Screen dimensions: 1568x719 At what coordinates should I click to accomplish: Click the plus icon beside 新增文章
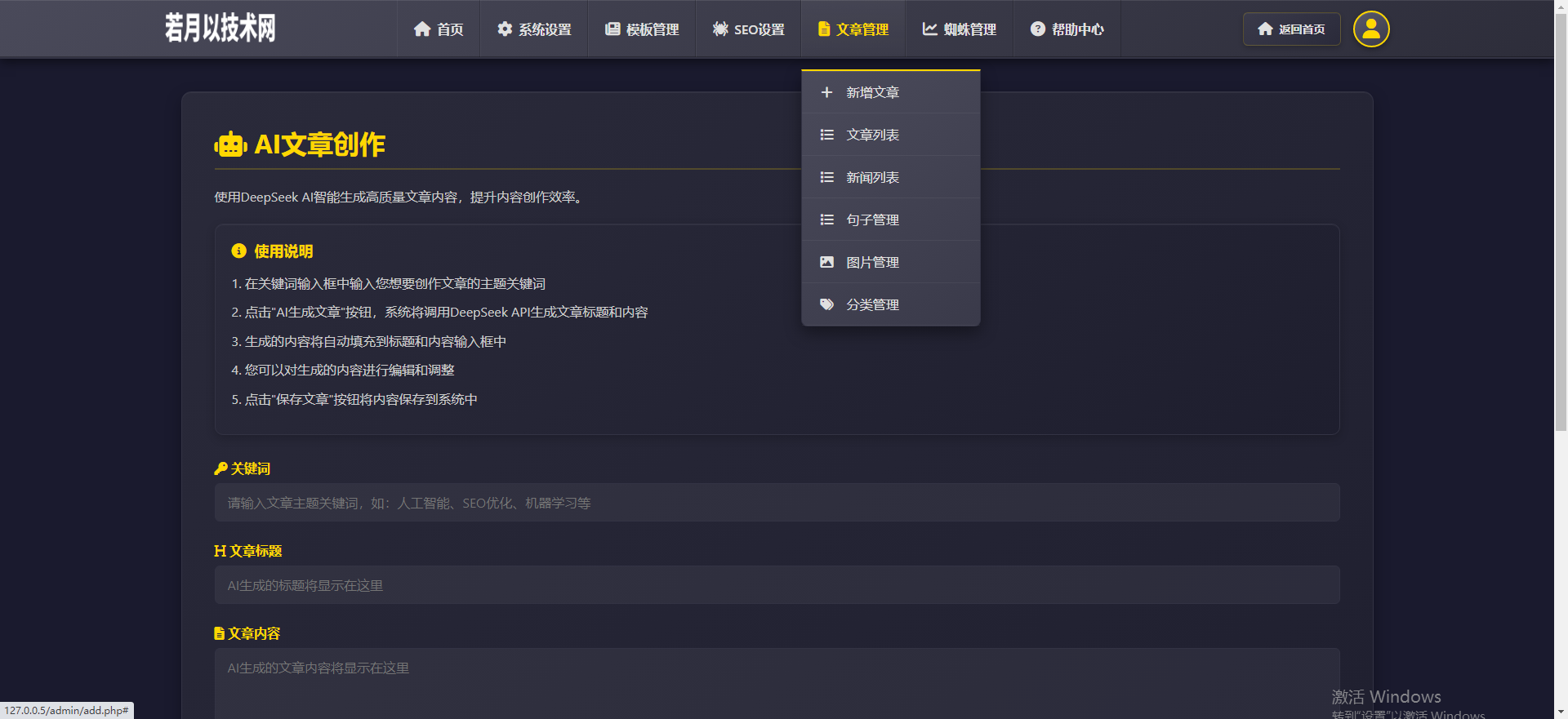click(826, 92)
